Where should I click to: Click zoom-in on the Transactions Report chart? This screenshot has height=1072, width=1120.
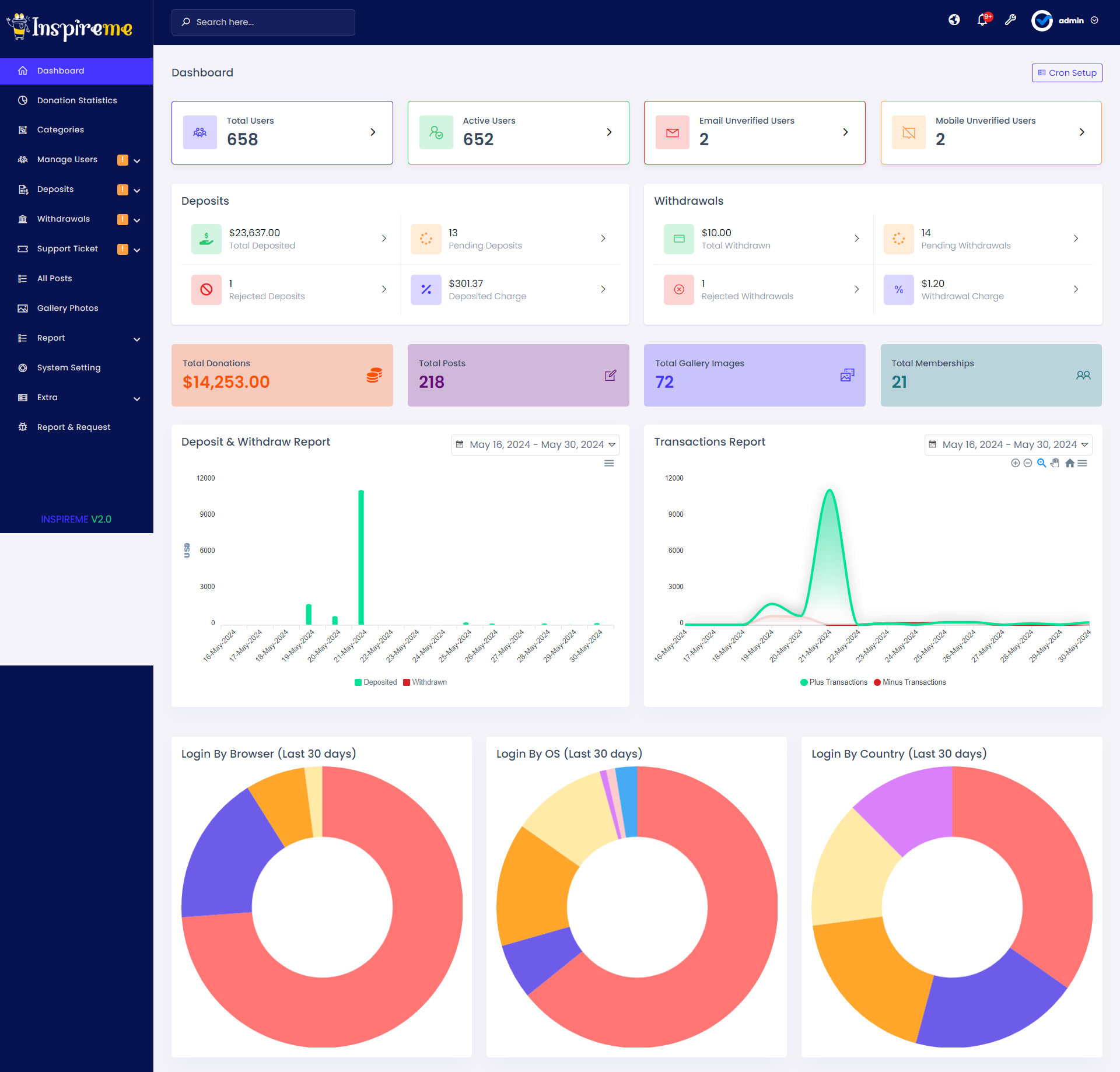click(x=1014, y=463)
